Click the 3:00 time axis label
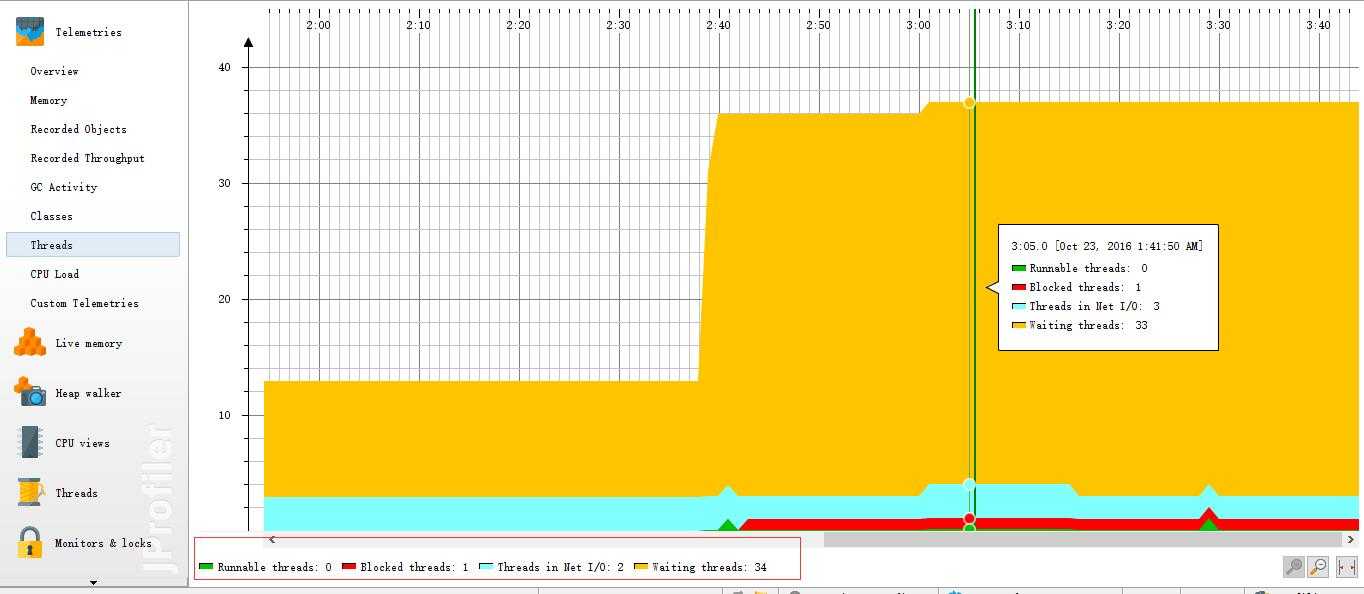 coord(918,25)
